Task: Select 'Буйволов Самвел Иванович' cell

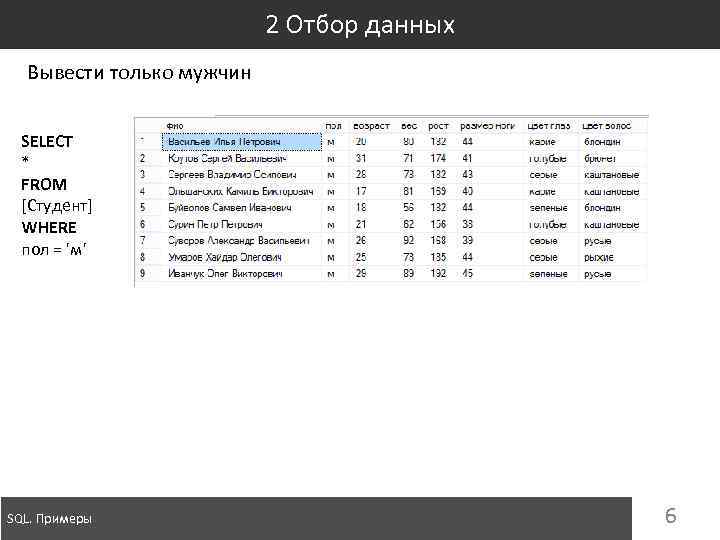Action: [230, 208]
